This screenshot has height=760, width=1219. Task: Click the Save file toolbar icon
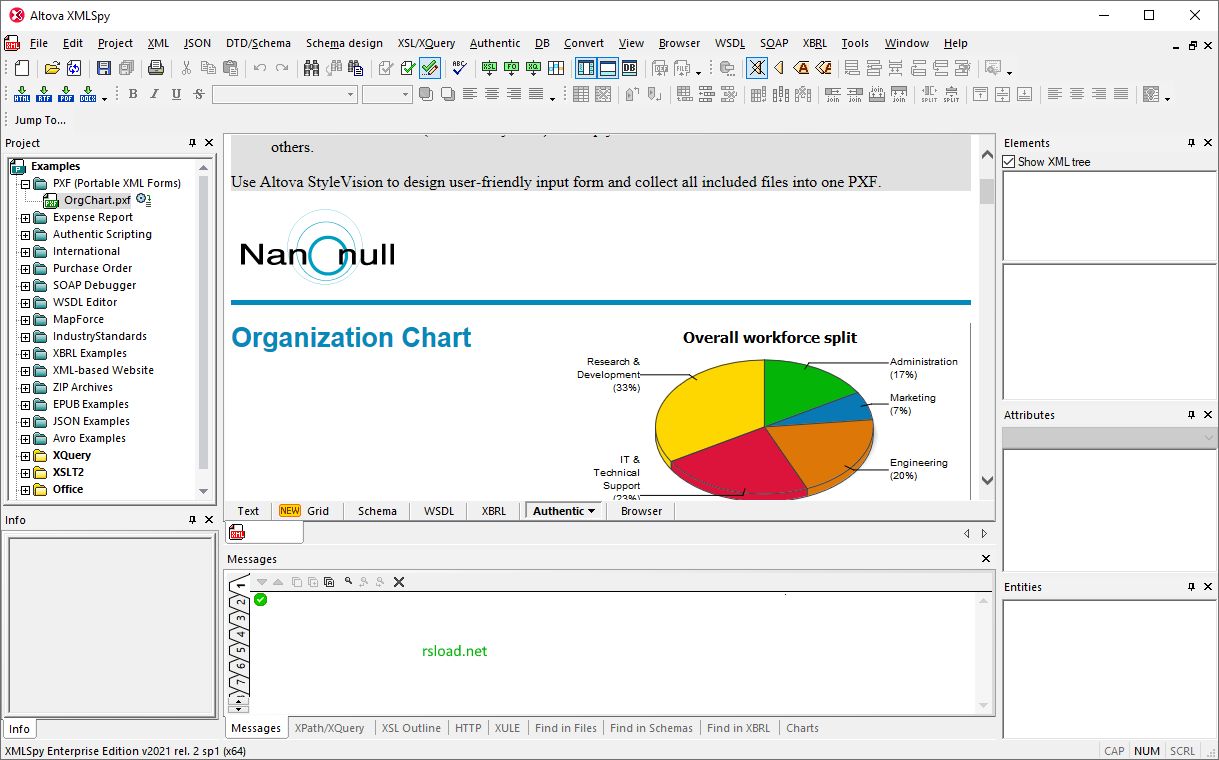104,68
